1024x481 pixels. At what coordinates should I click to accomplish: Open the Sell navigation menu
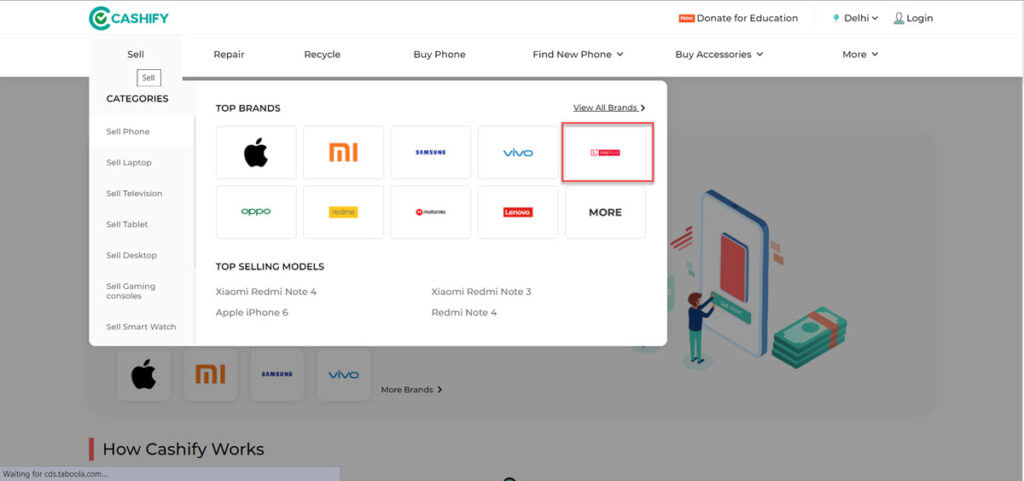point(136,55)
